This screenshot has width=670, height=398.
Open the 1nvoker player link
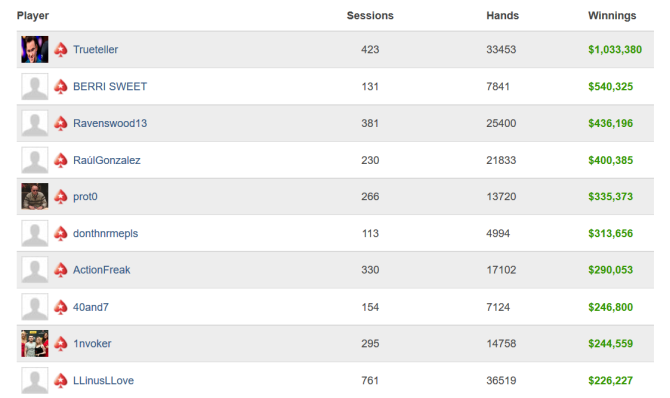pos(92,344)
